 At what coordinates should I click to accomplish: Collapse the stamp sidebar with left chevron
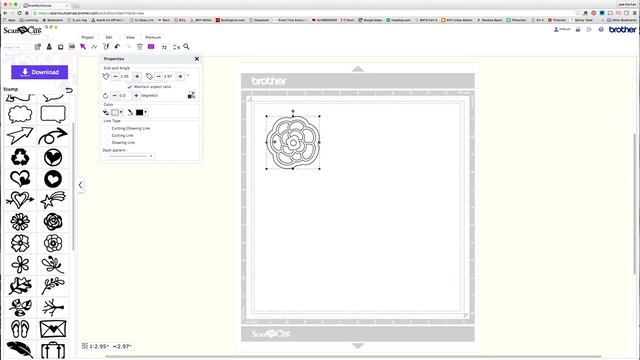[x=81, y=185]
